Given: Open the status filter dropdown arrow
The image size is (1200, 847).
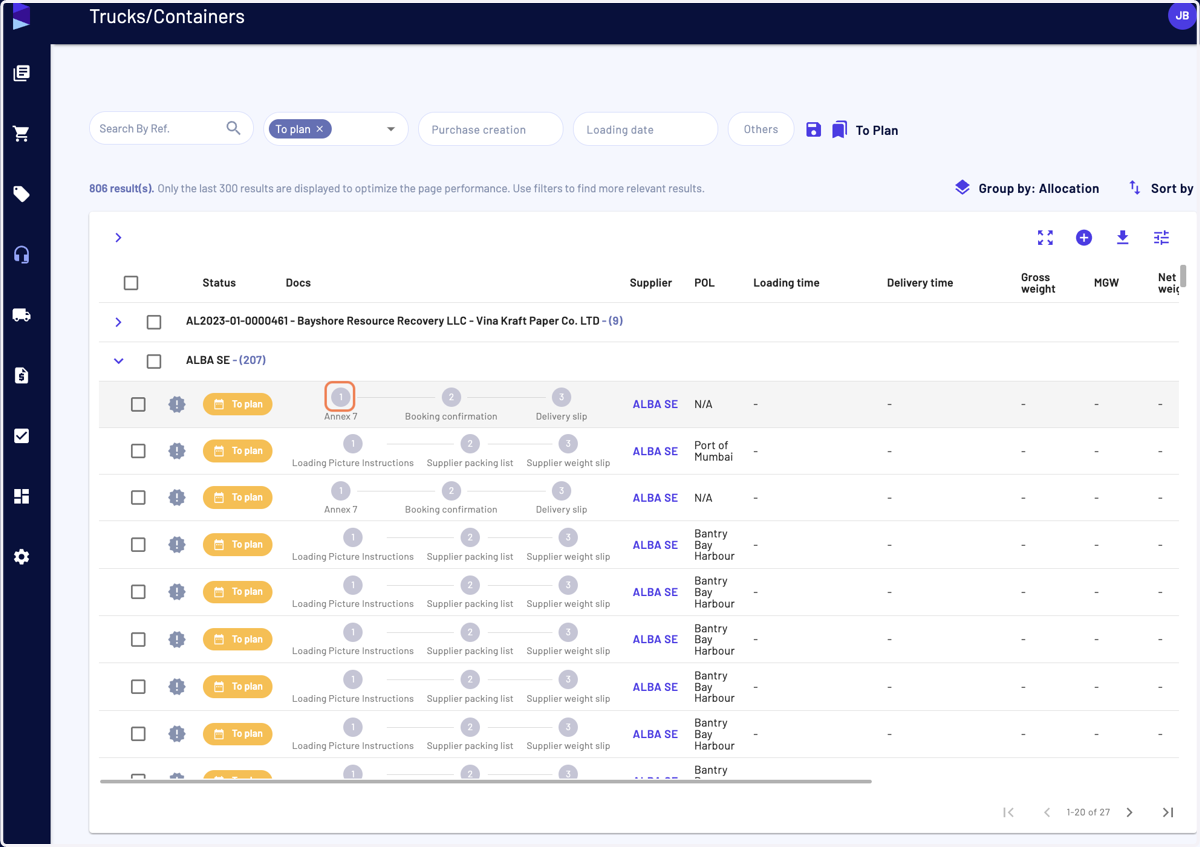Looking at the screenshot, I should (391, 129).
